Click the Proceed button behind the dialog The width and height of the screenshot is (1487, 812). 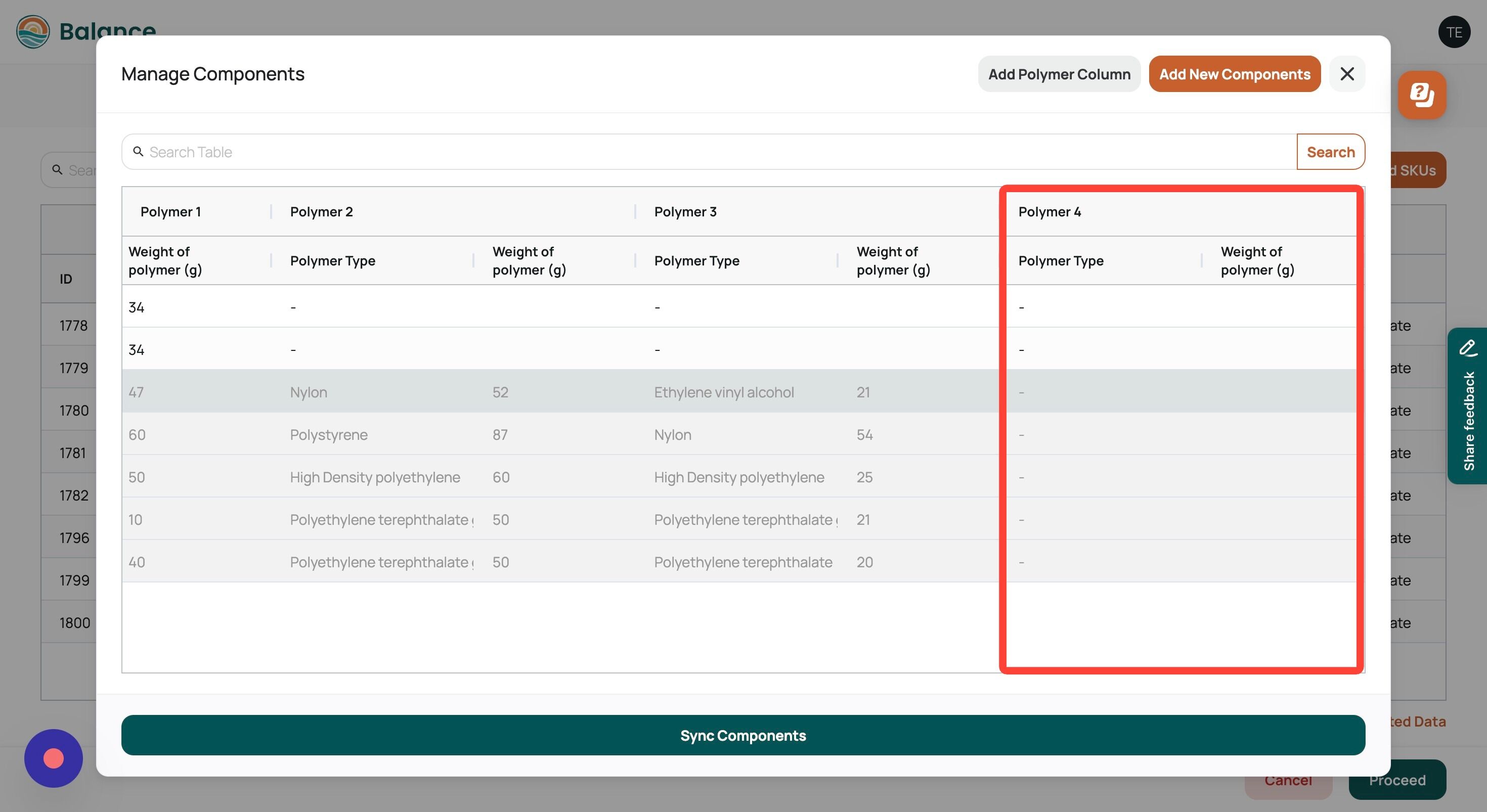point(1397,780)
